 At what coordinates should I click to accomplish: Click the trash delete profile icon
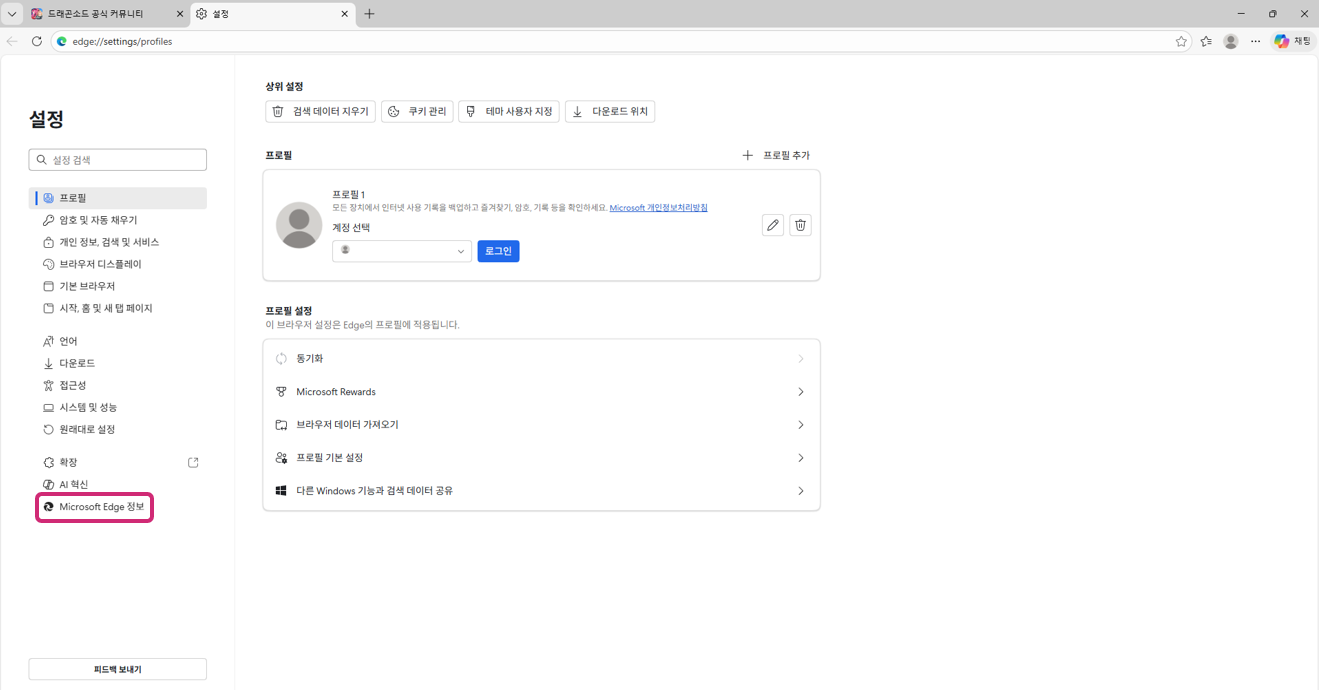800,225
